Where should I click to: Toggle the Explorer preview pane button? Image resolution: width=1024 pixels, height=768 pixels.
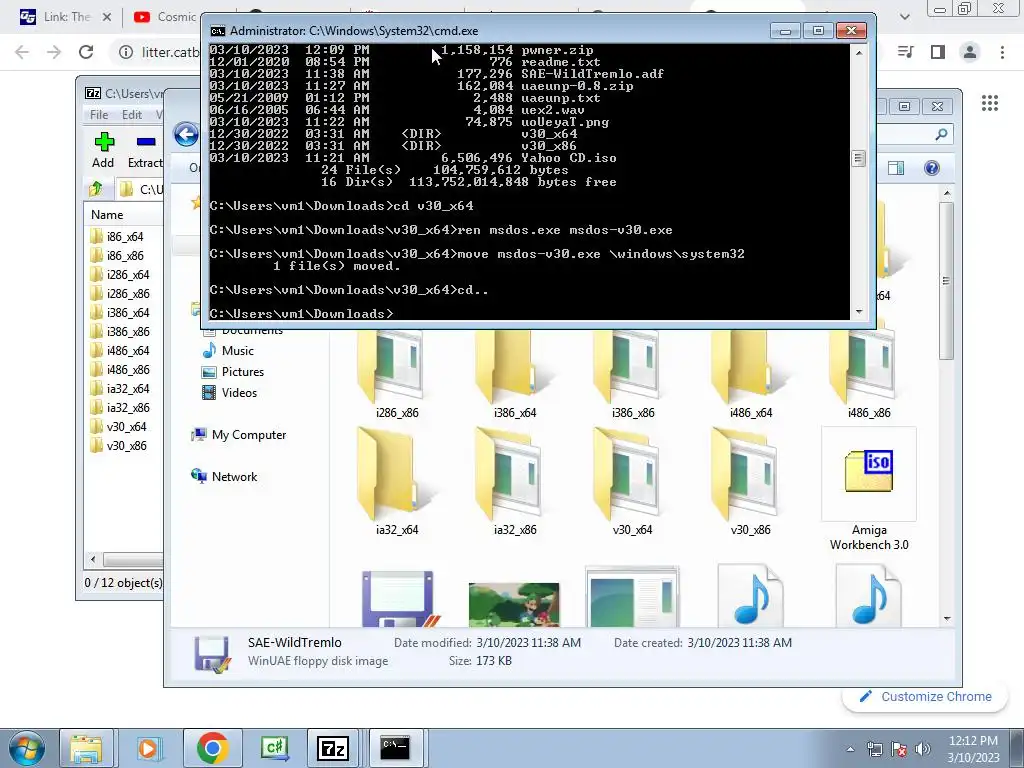[x=896, y=168]
